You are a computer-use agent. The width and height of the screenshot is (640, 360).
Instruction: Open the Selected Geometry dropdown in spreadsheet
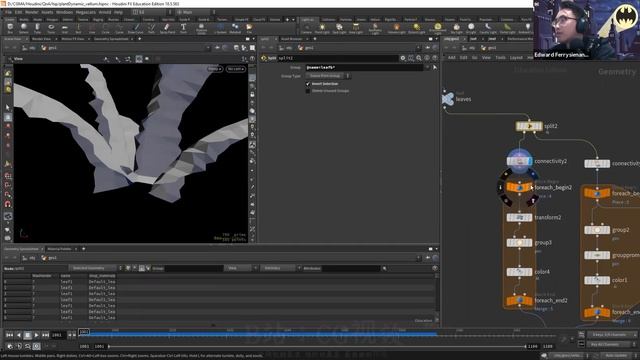tap(96, 268)
